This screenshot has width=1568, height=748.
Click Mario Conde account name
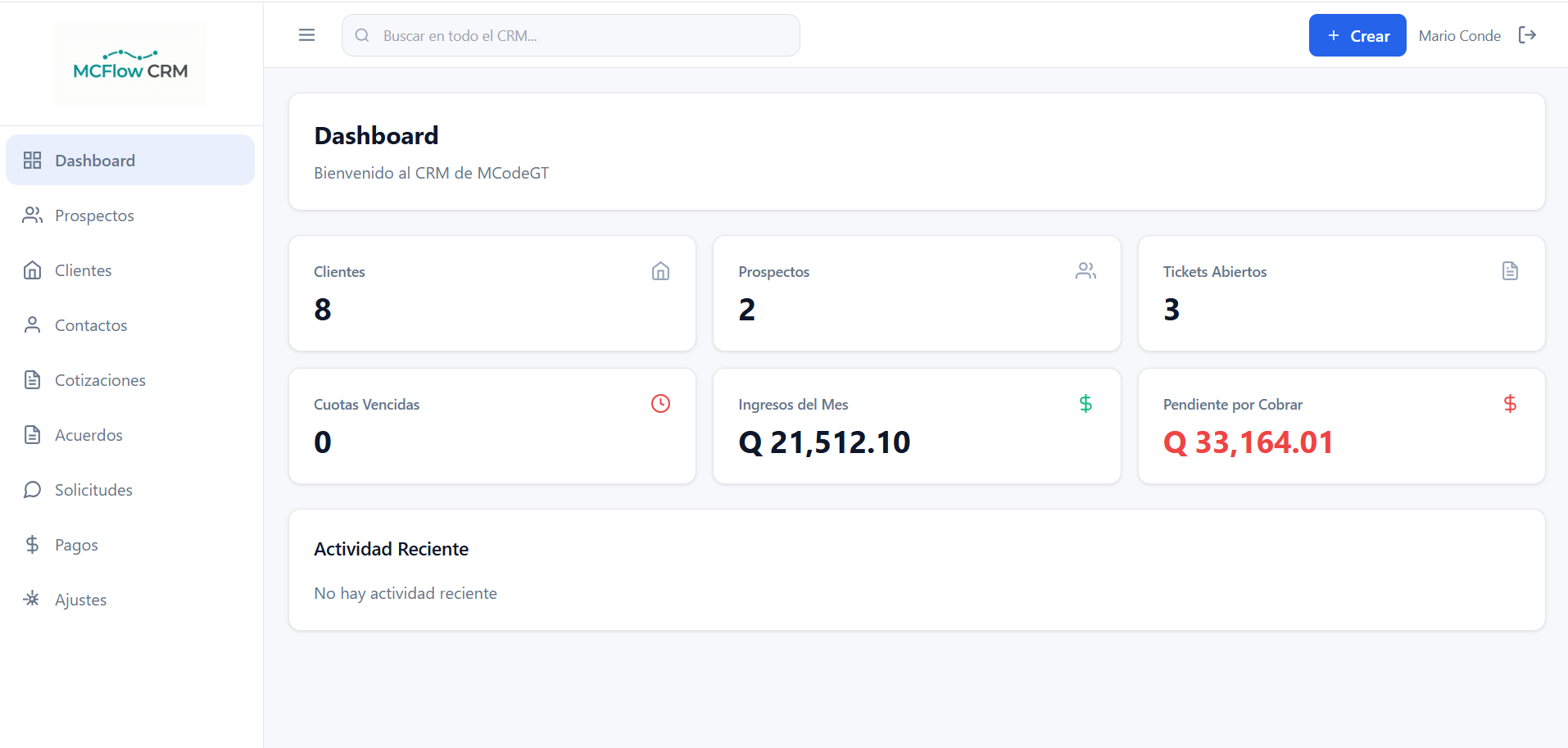tap(1459, 35)
